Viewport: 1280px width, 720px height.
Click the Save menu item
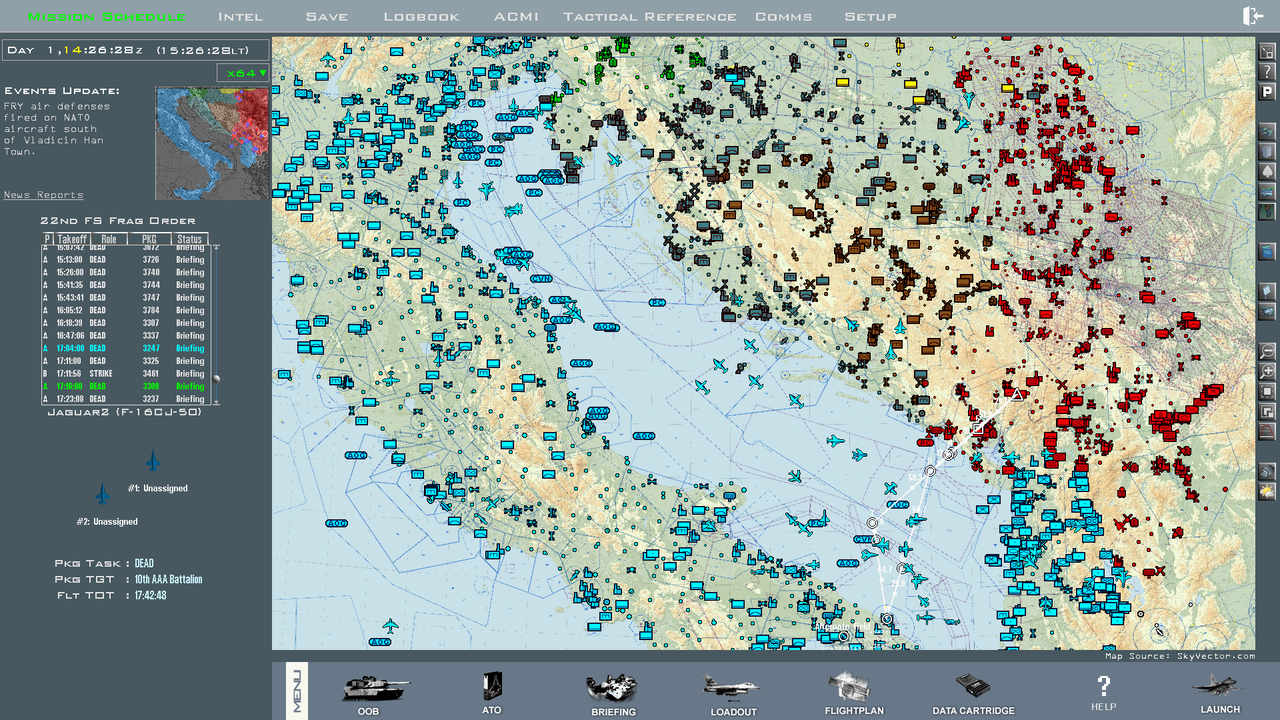tap(327, 17)
